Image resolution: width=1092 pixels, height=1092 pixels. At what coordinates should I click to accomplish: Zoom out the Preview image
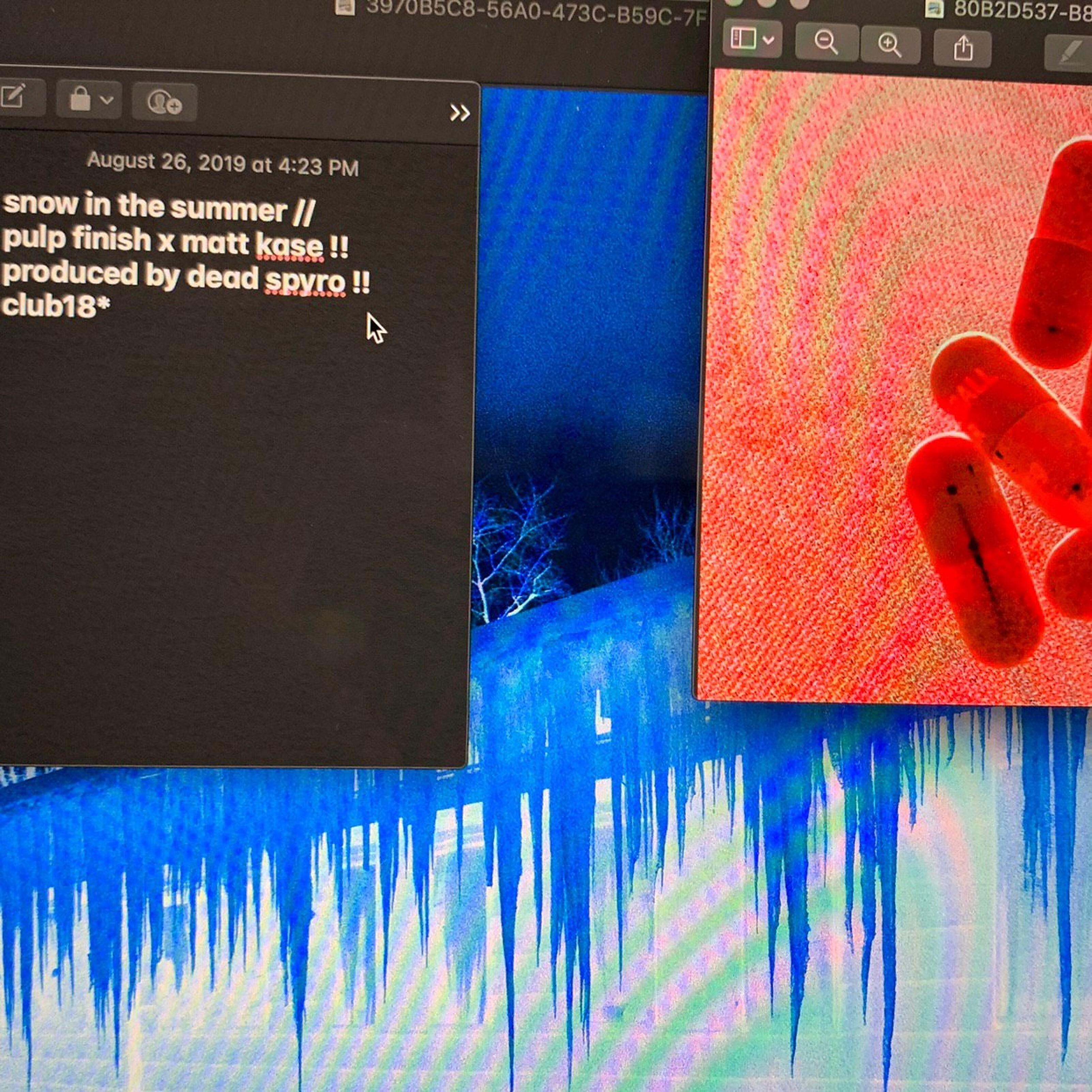[826, 42]
